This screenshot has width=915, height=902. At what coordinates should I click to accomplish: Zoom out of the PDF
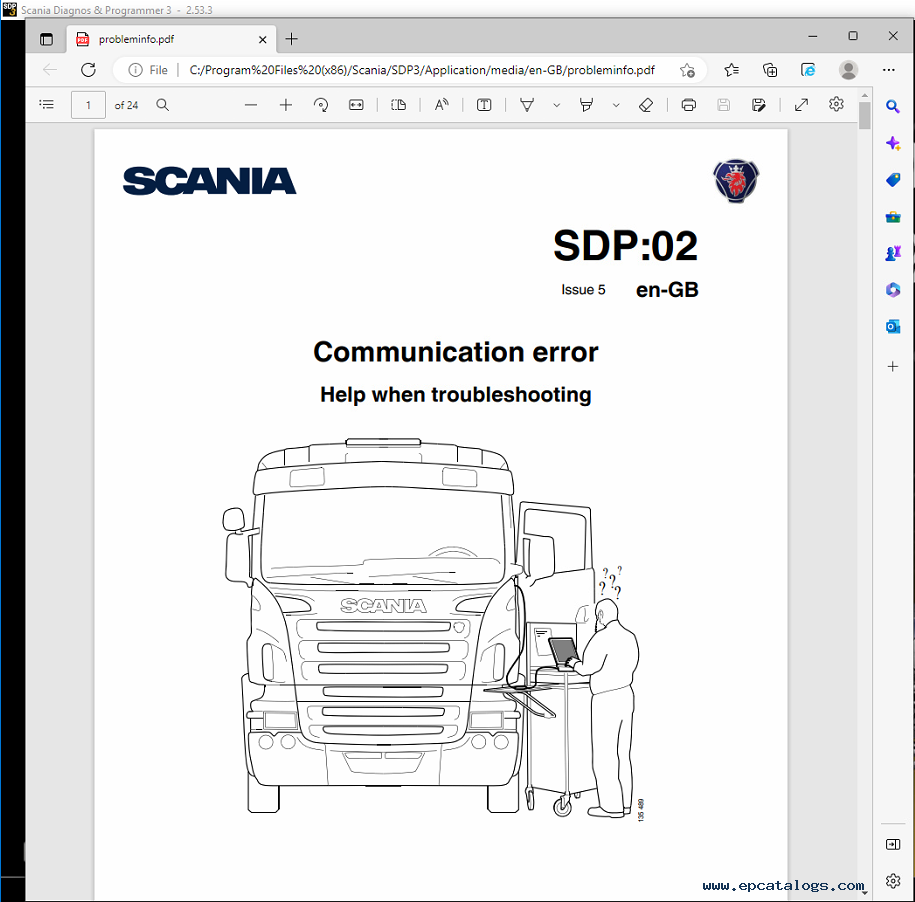[251, 105]
